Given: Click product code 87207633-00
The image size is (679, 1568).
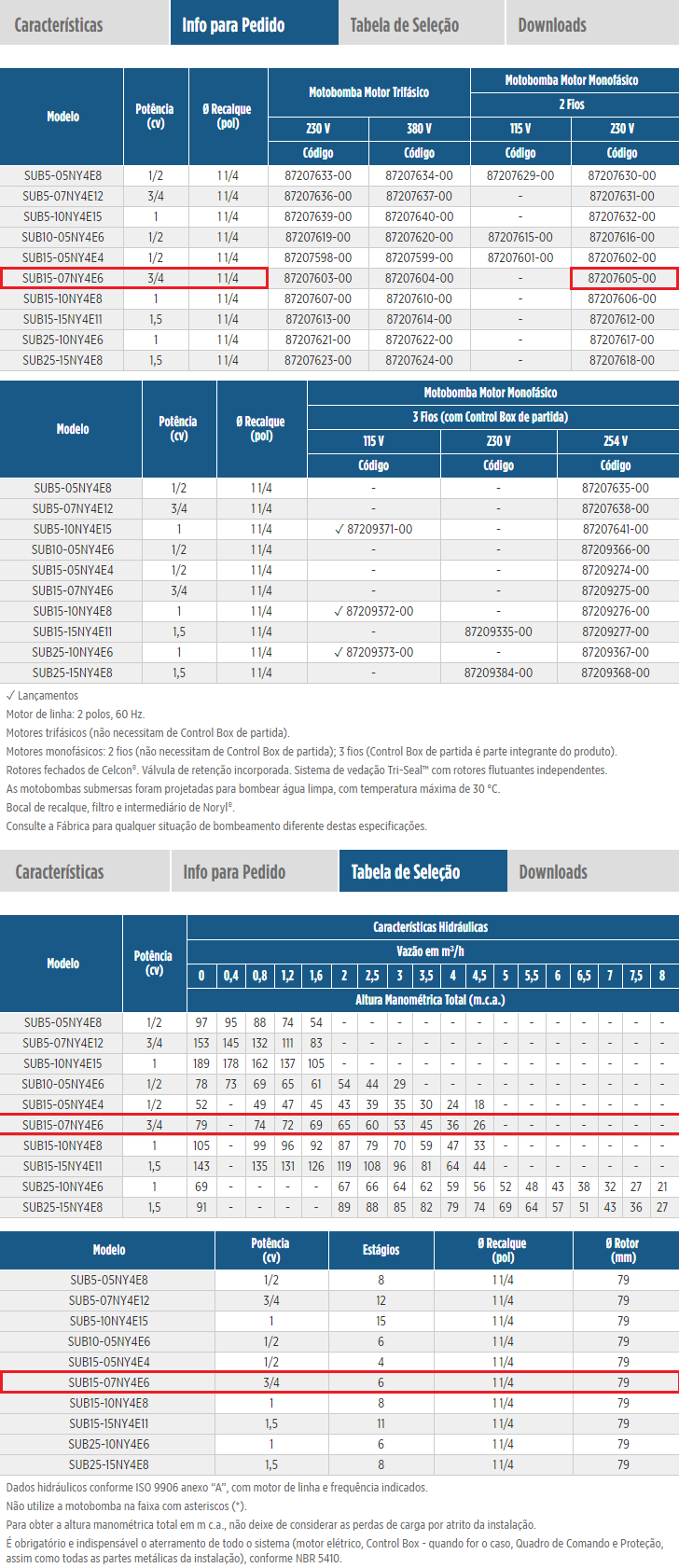Looking at the screenshot, I should click(x=318, y=175).
